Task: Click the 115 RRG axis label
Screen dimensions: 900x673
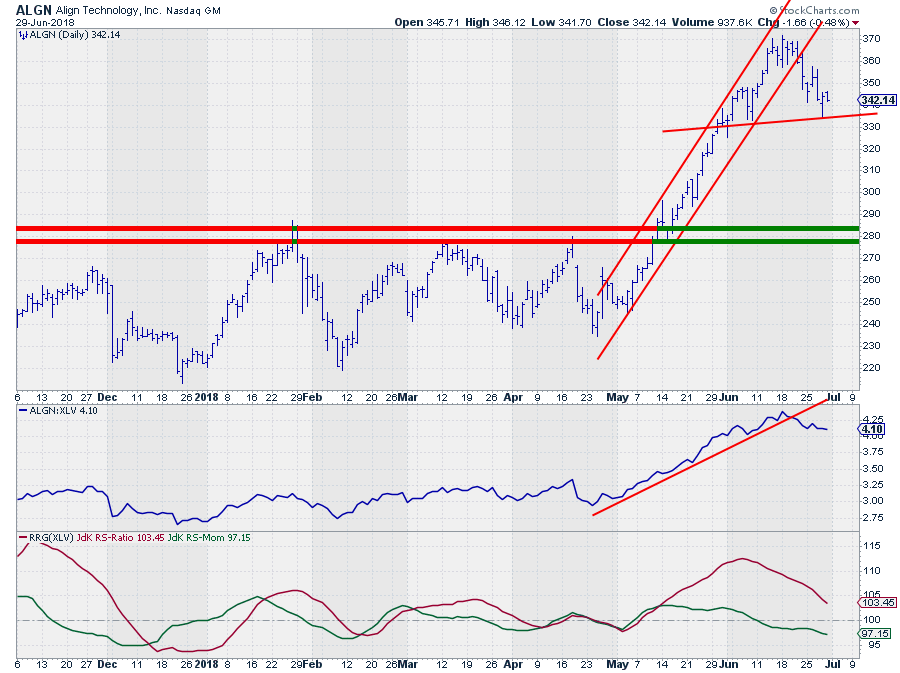Action: [871, 546]
